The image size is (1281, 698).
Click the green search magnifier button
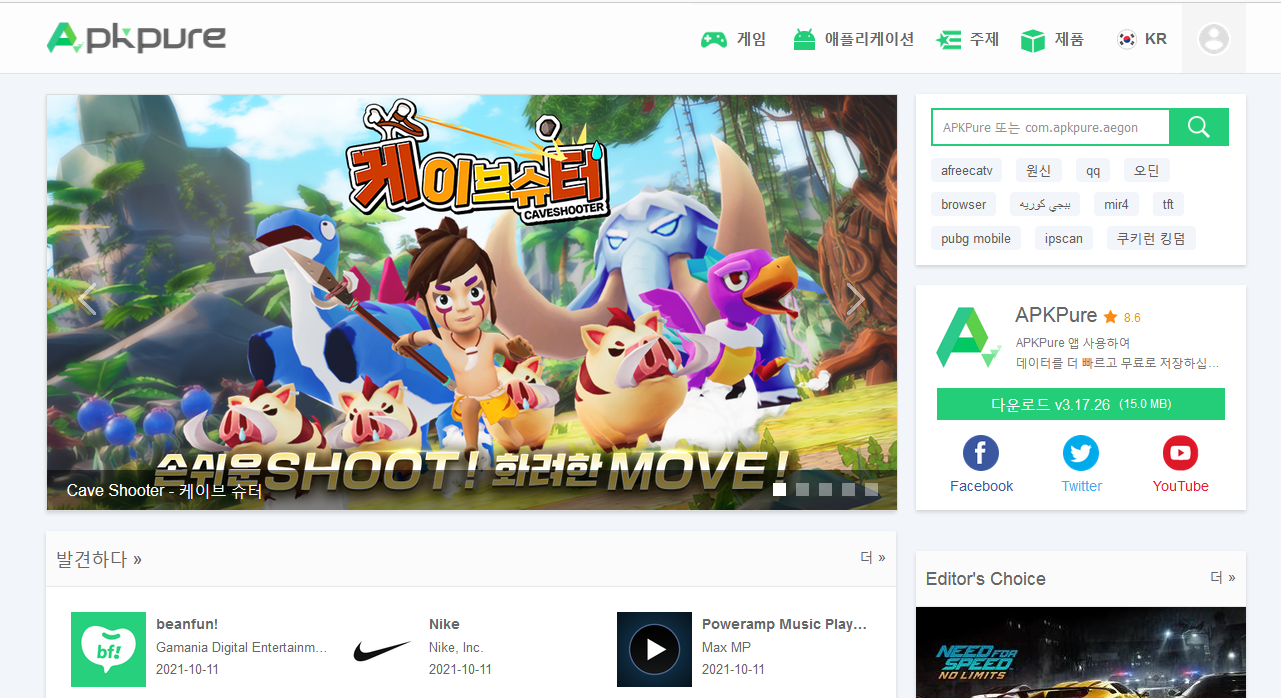1199,127
